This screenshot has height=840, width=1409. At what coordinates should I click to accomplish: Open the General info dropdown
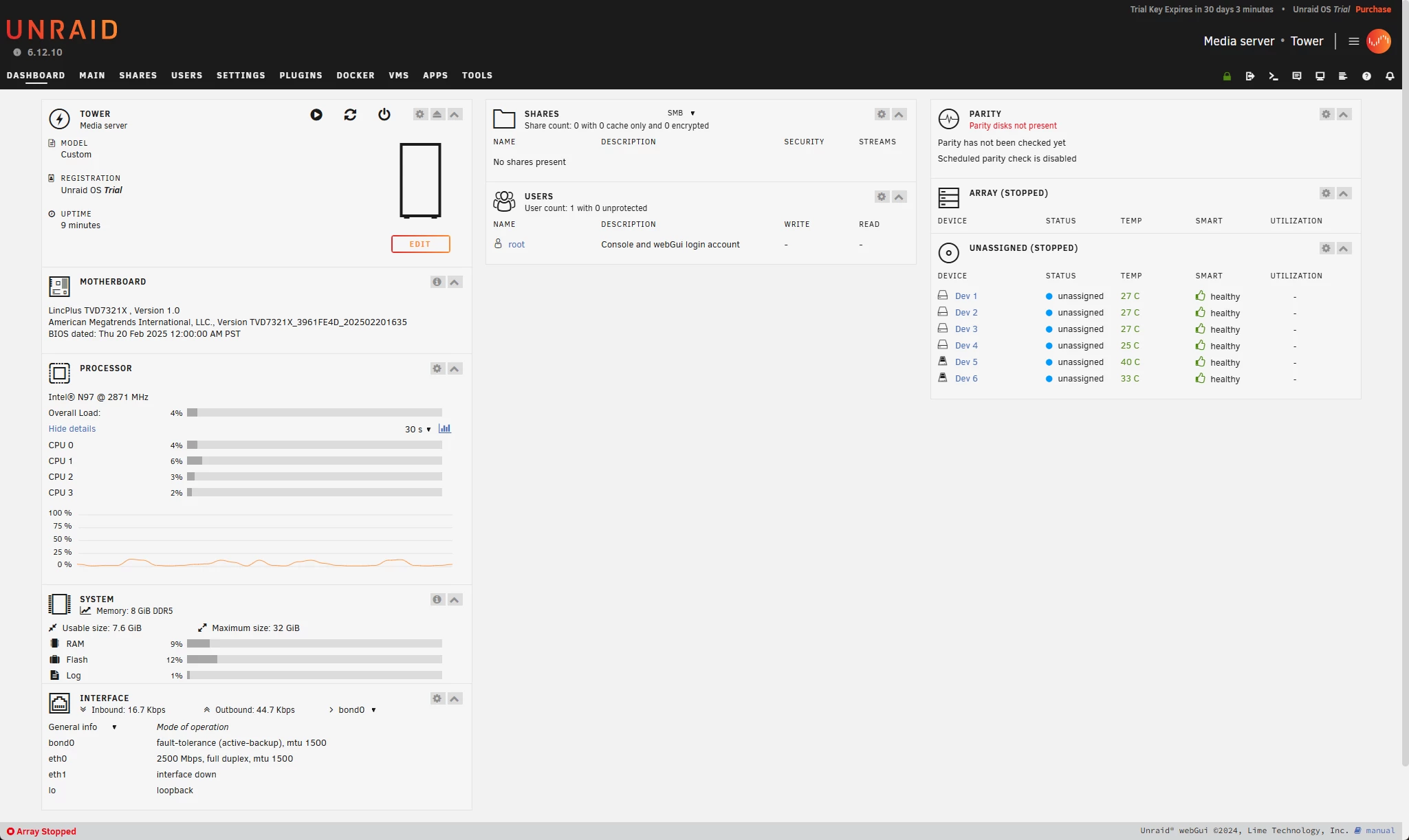pos(82,727)
